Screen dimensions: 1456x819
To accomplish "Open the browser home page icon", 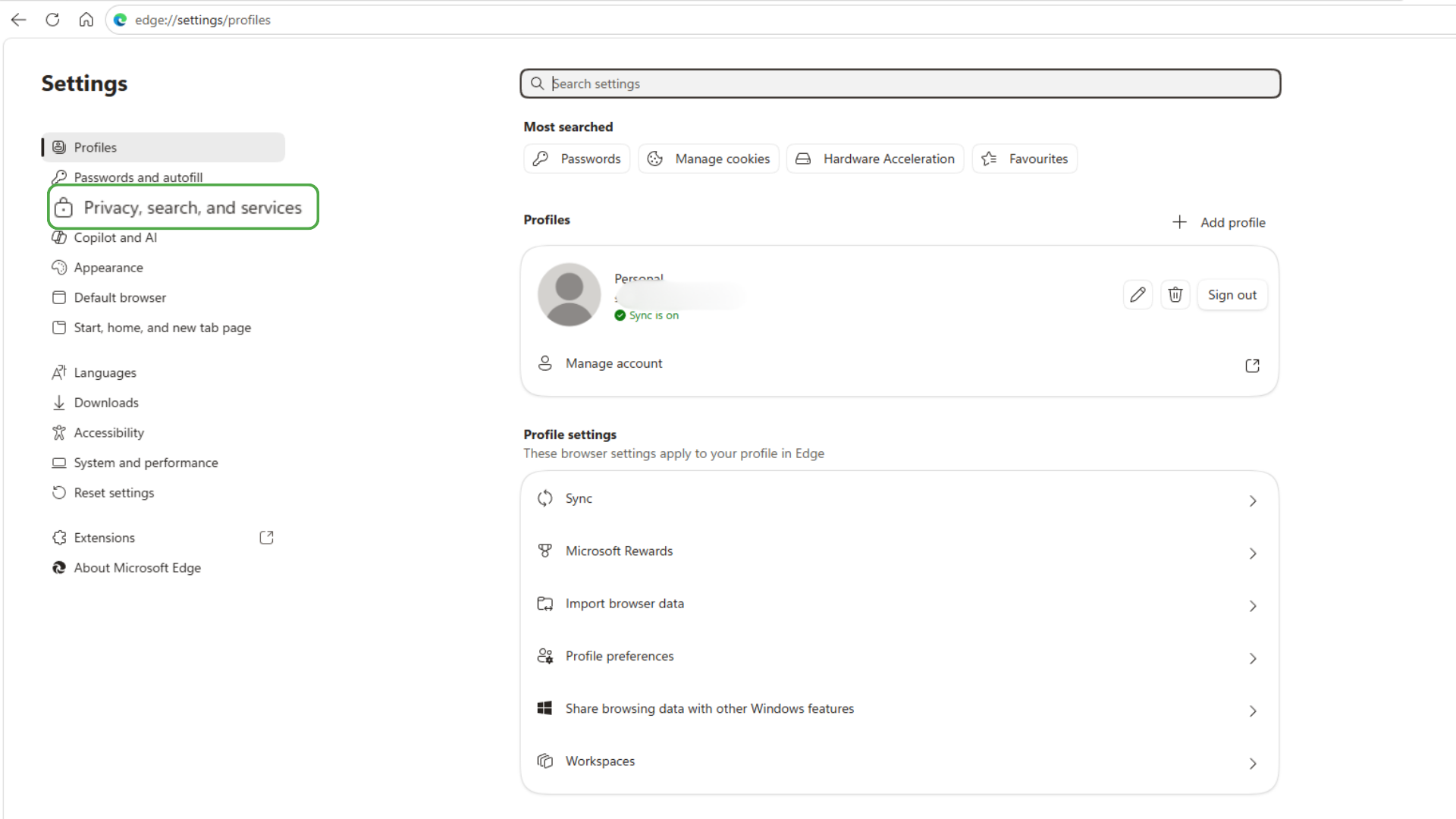I will pos(86,20).
